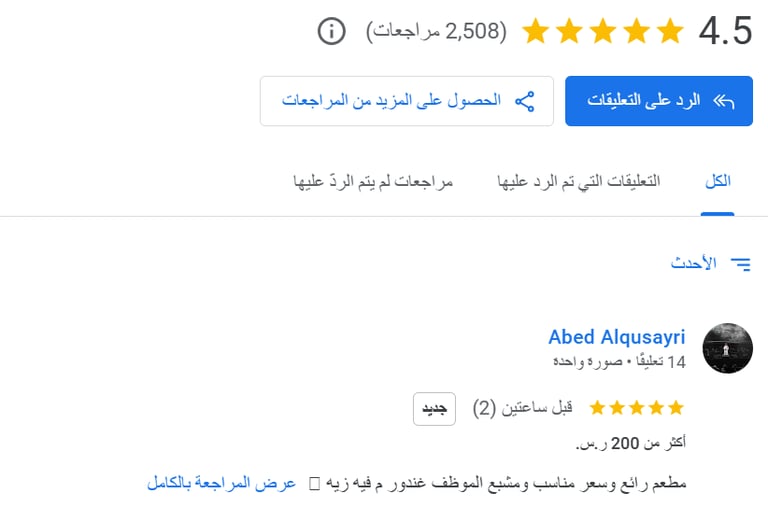Click the five-star rating at the top
Image resolution: width=768 pixels, height=512 pixels.
coord(602,31)
